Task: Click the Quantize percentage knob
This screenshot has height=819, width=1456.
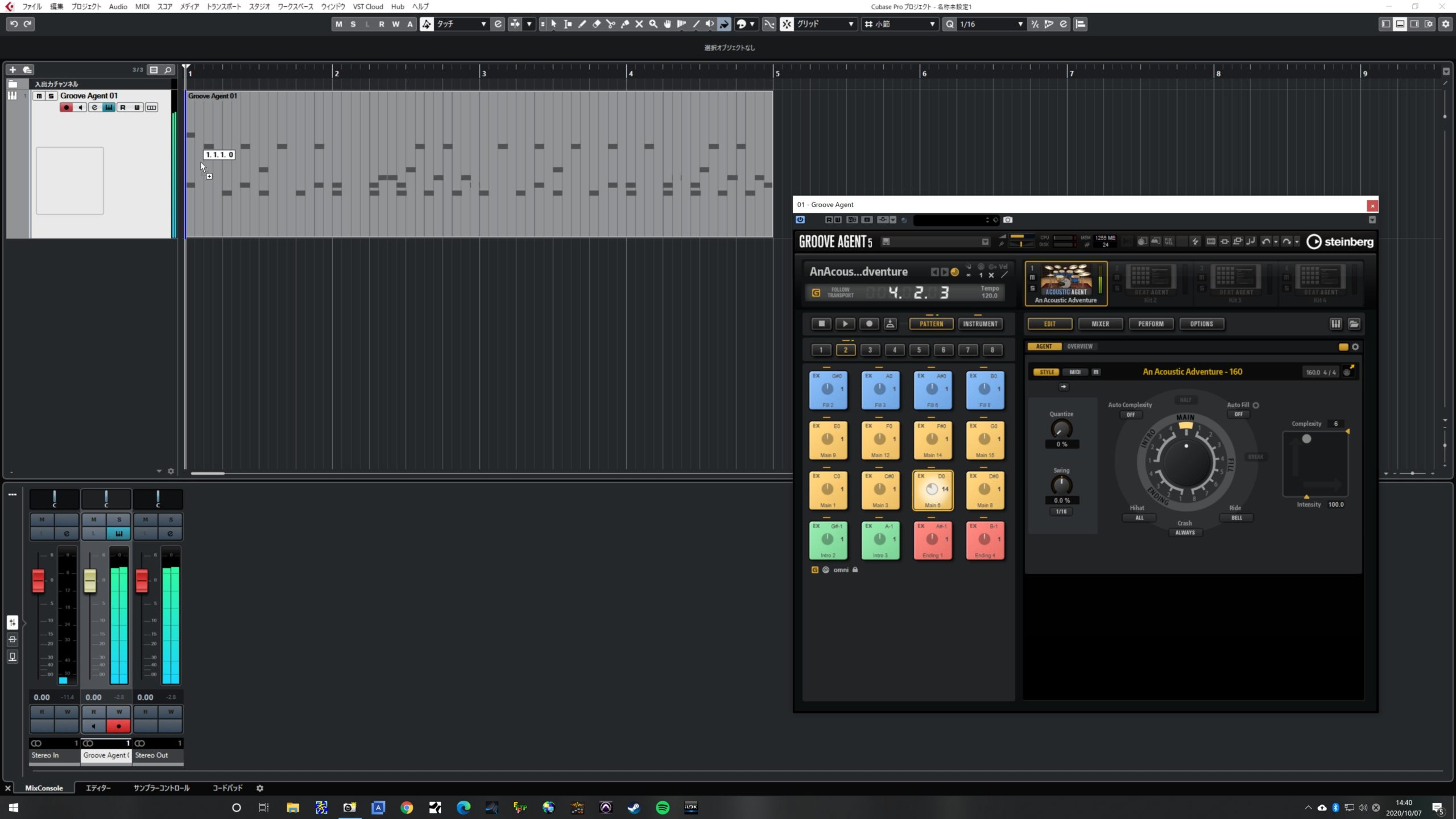Action: pos(1061,429)
